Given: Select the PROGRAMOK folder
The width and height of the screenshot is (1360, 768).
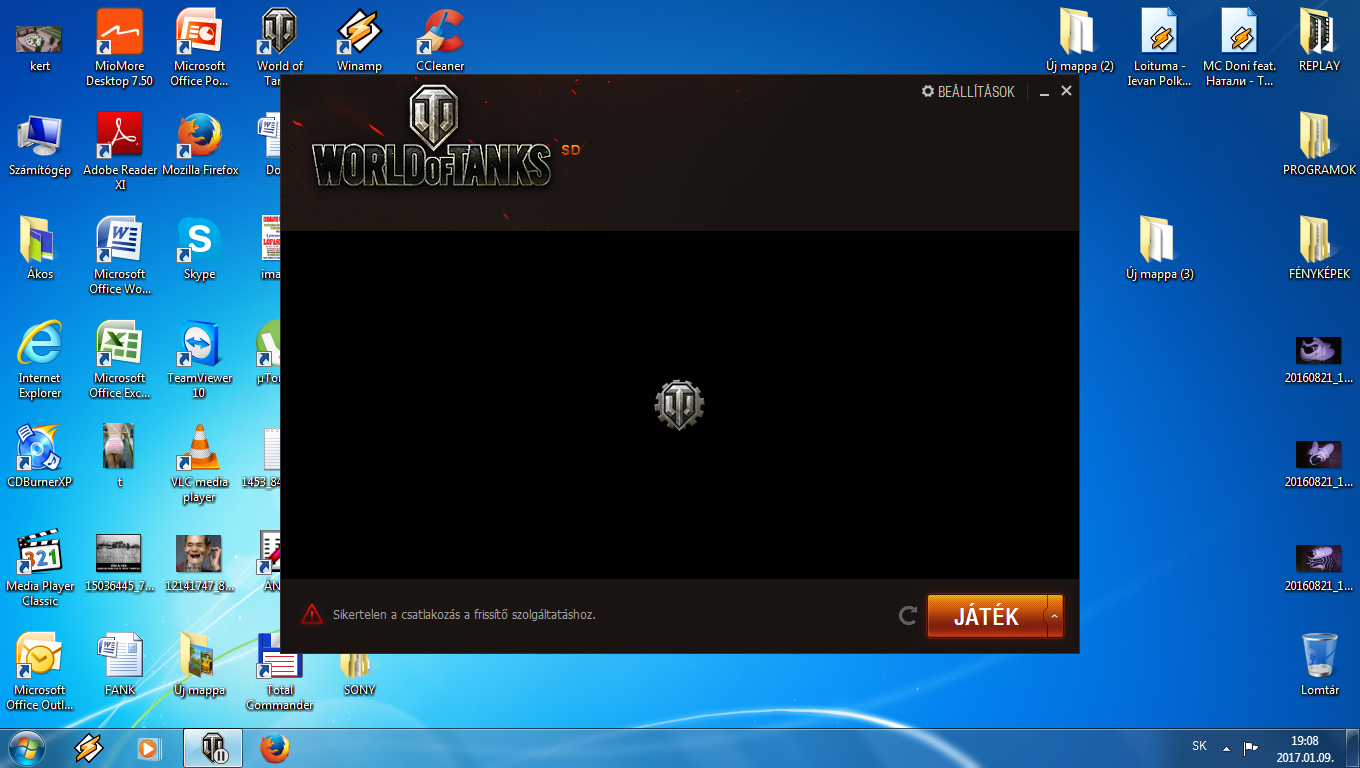Looking at the screenshot, I should coord(1319,146).
